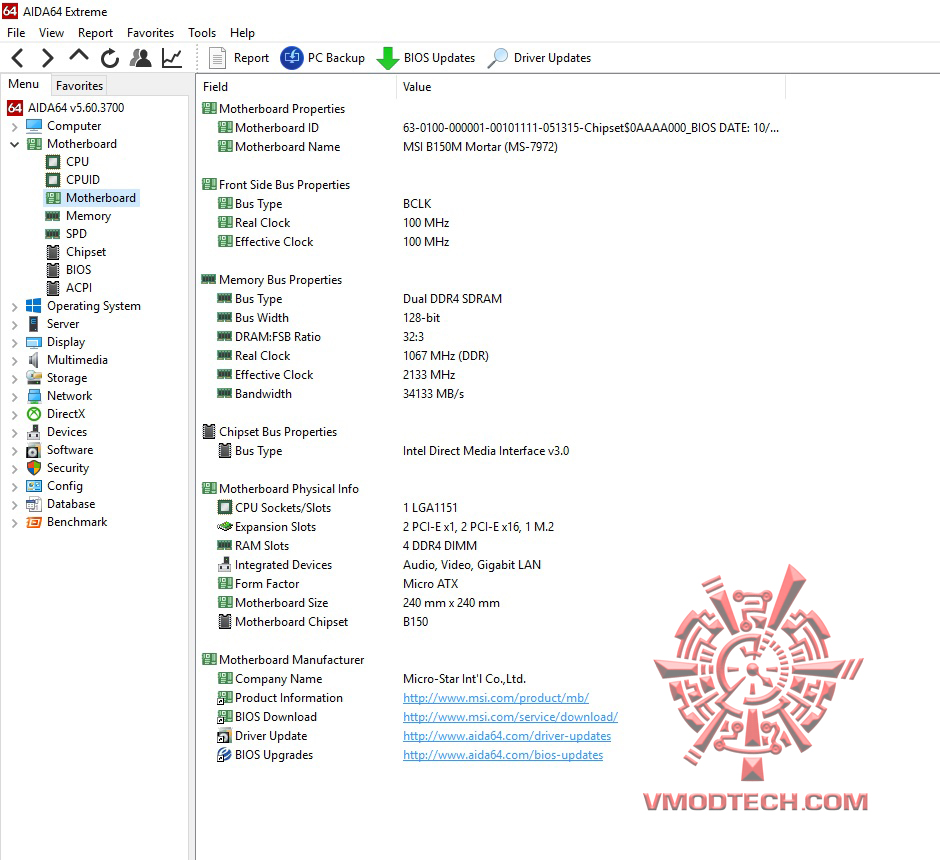Switch to the Menu tab in the sidebar
940x860 pixels.
(23, 85)
